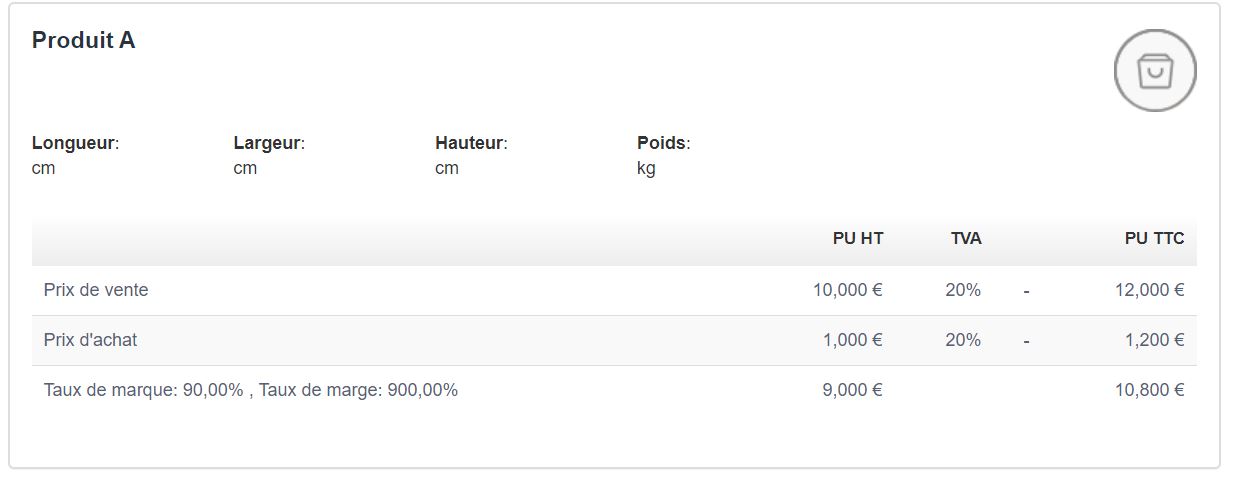Click the 9,000 € margin HT value
Viewport: 1234px width, 482px height.
[x=853, y=390]
